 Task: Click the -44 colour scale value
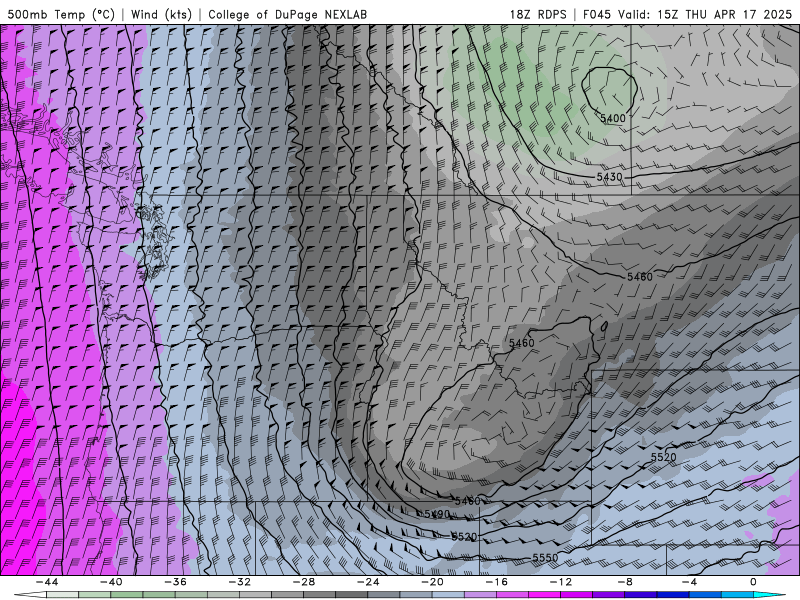coord(47,582)
